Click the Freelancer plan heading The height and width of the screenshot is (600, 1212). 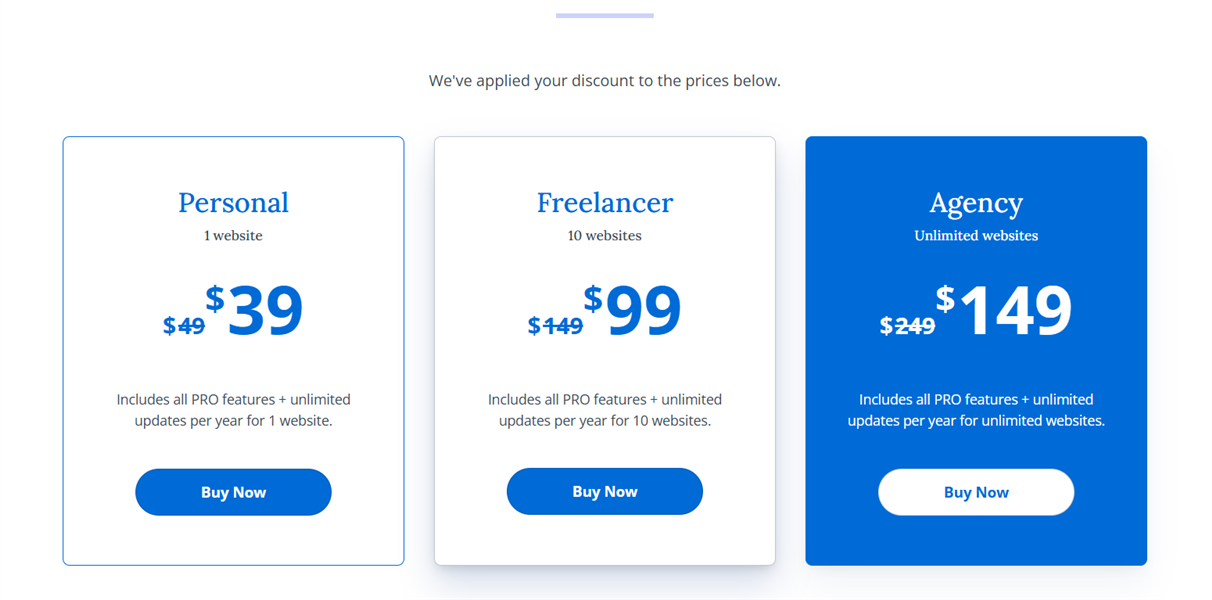(x=605, y=203)
